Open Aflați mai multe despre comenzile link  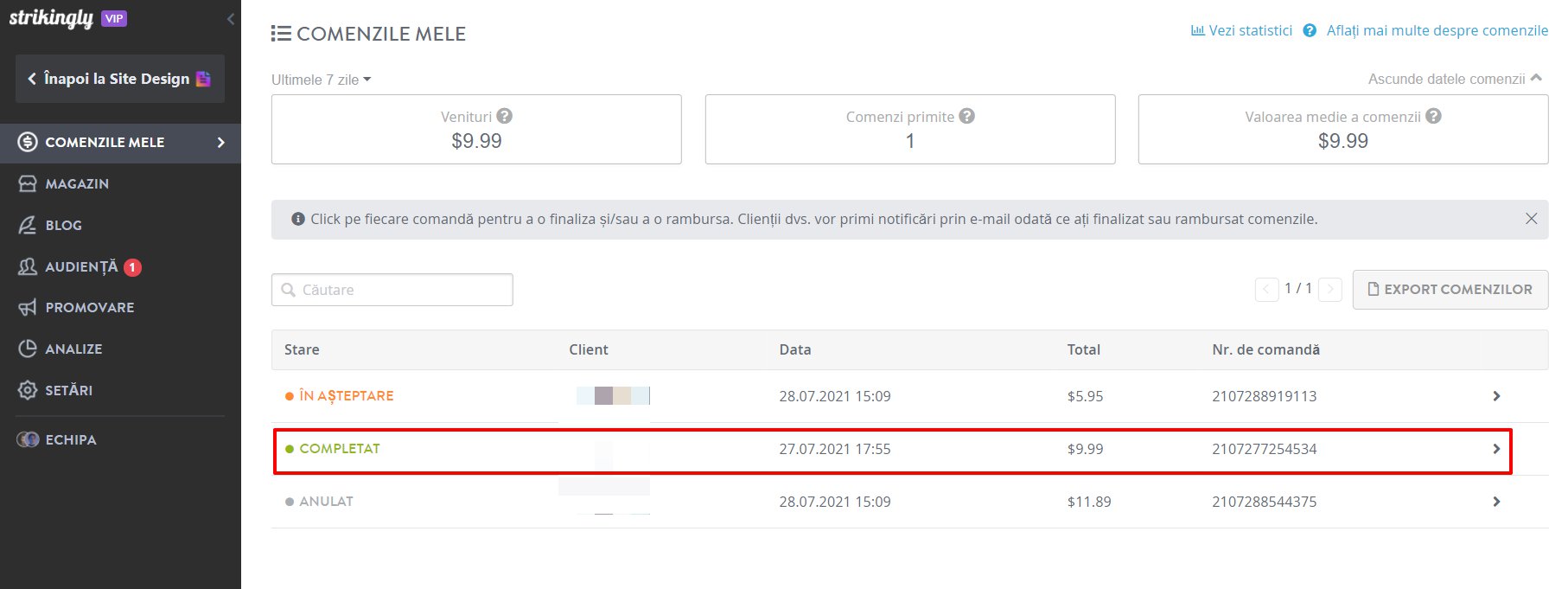coord(1437,30)
